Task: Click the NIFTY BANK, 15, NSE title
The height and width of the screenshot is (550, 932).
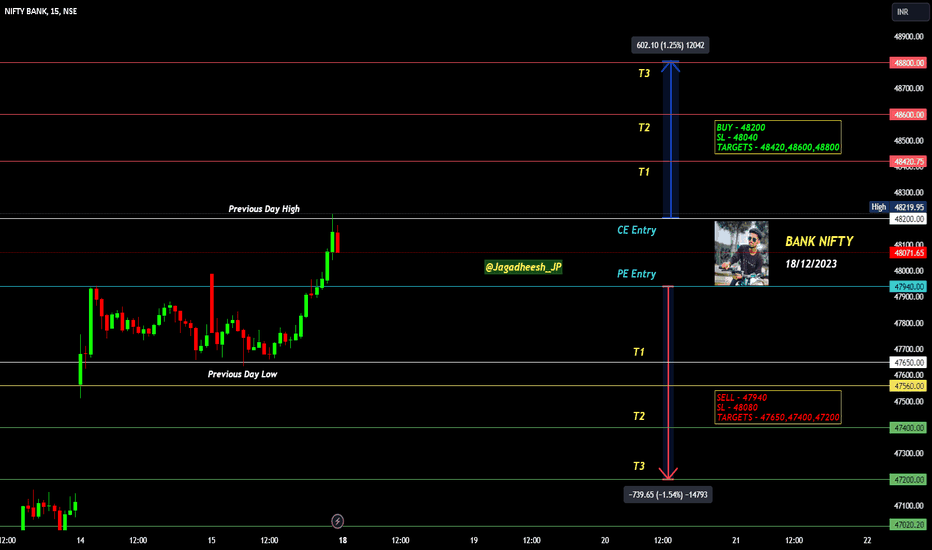Action: (x=40, y=11)
